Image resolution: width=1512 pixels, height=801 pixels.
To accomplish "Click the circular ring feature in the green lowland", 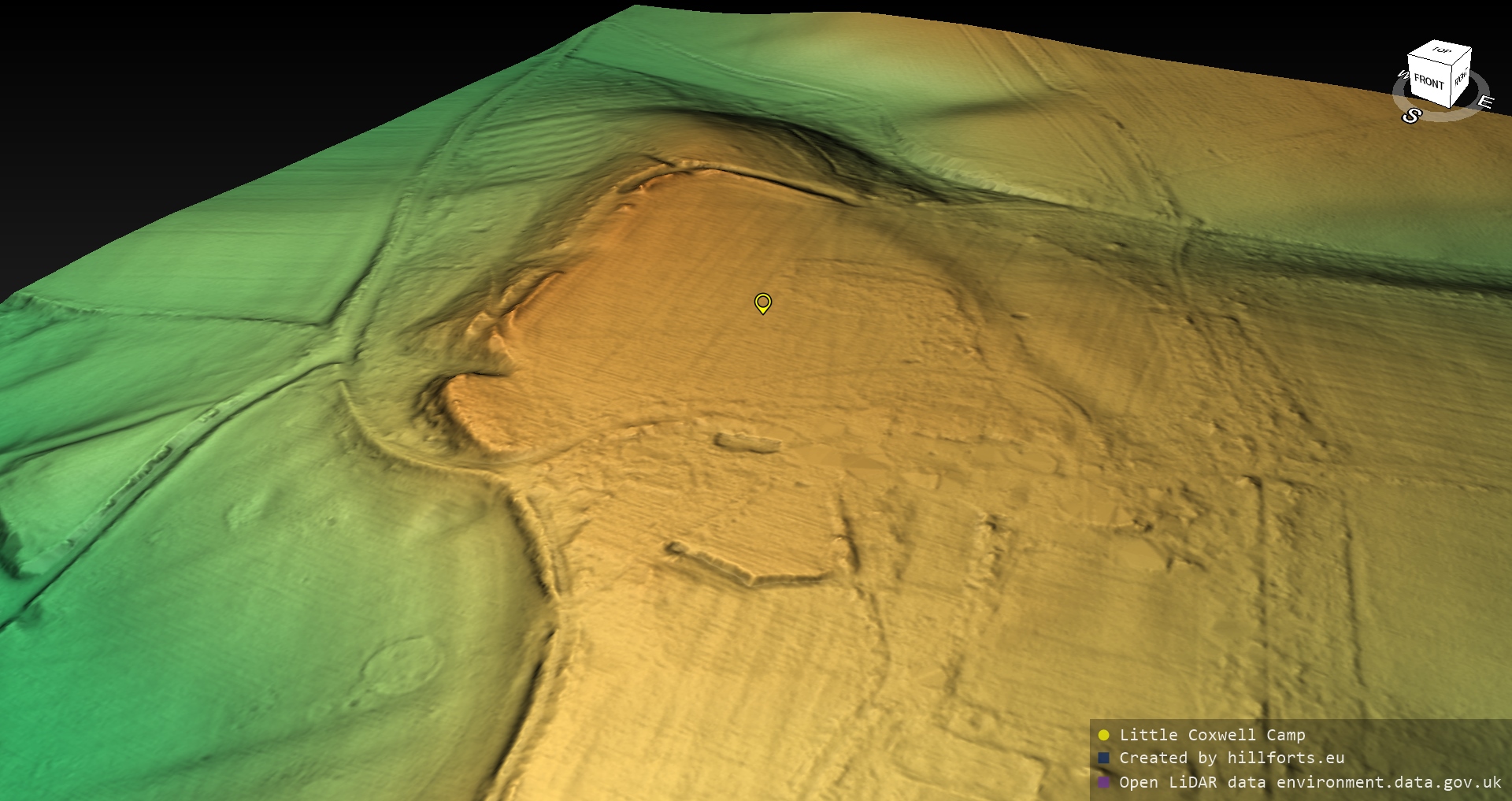I will coord(402,666).
